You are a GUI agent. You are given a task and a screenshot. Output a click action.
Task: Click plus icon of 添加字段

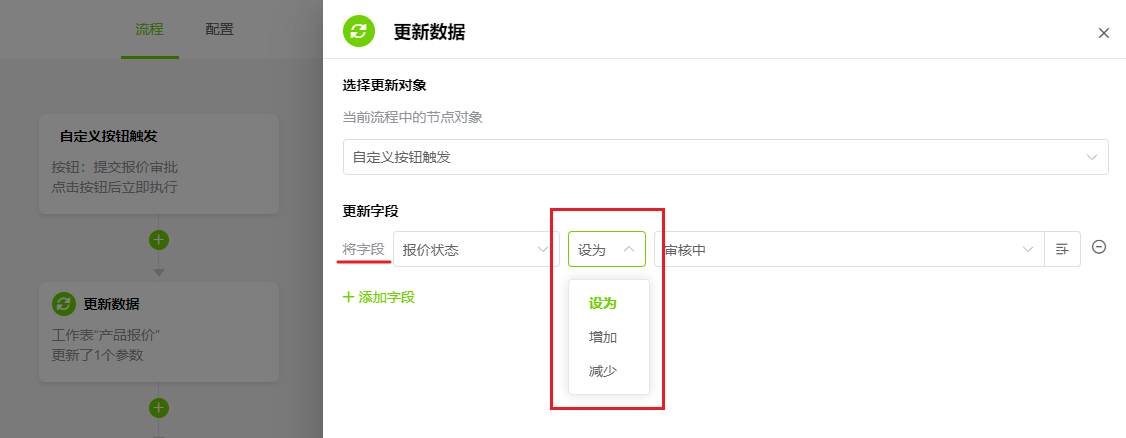coord(348,297)
